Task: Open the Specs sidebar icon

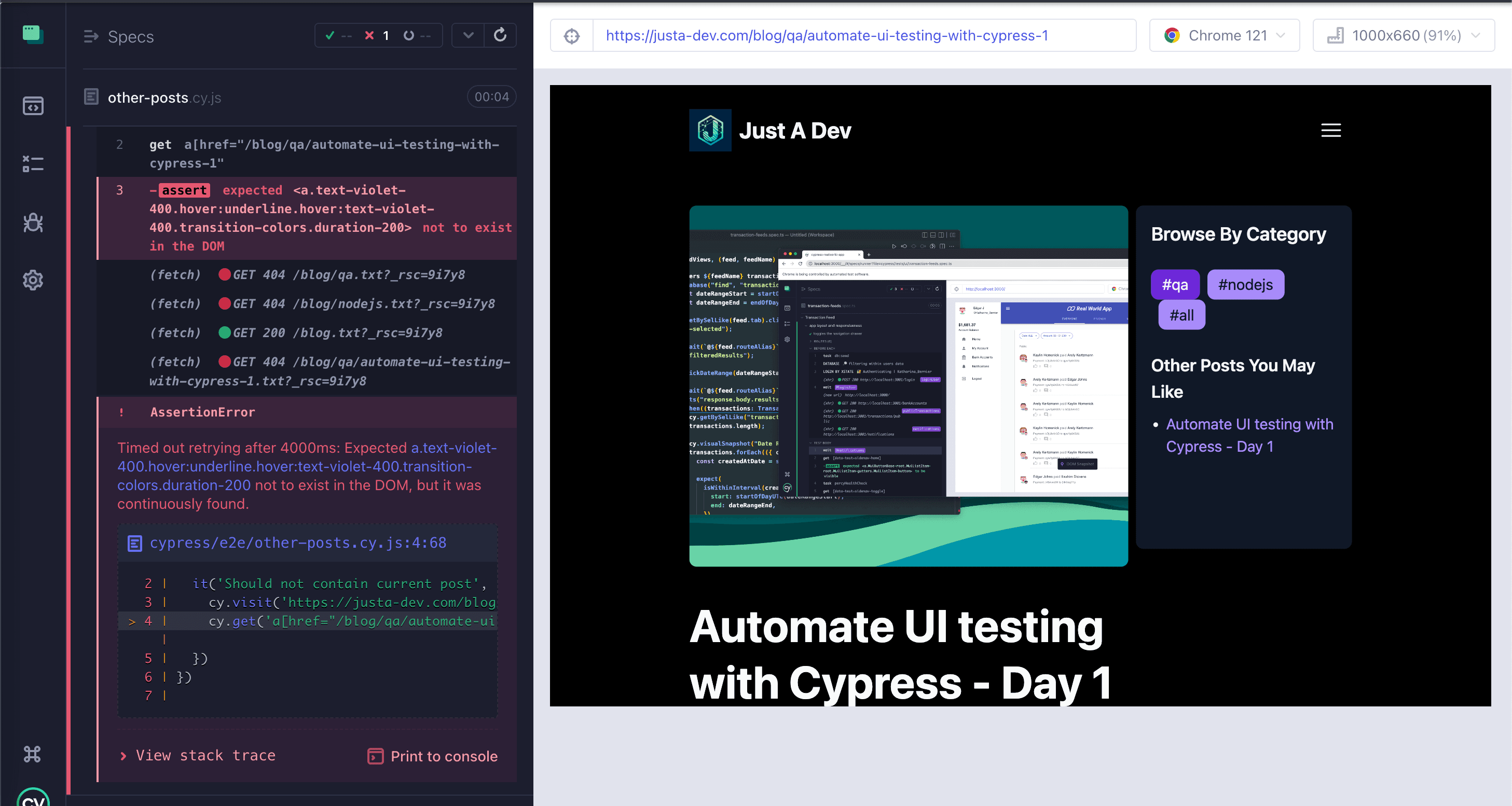Action: [x=33, y=106]
